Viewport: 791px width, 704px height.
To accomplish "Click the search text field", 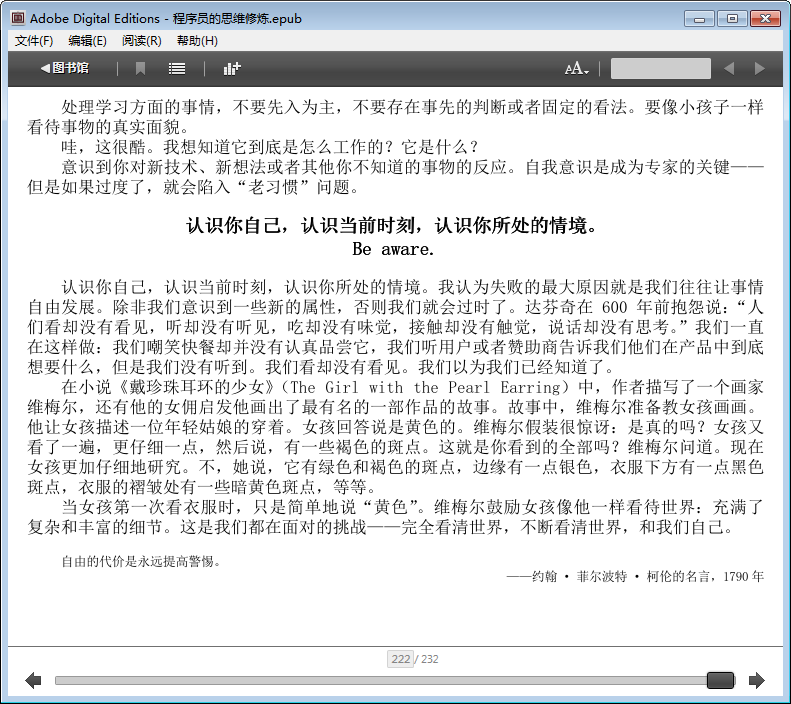I will click(x=660, y=68).
